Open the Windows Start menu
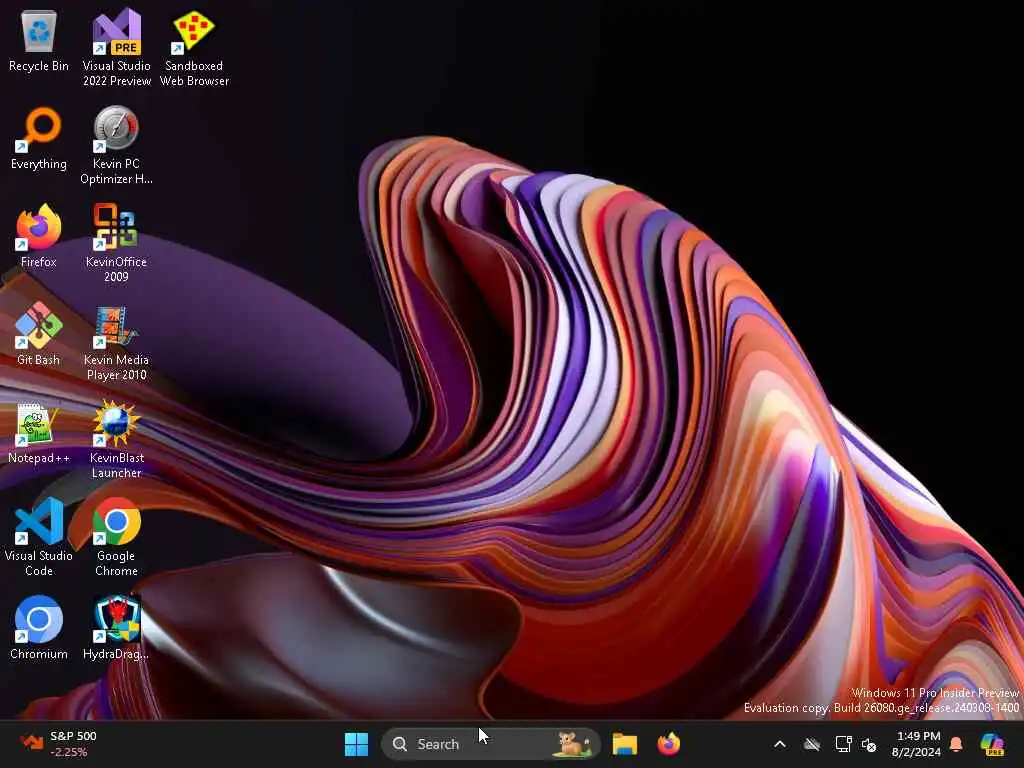 (x=357, y=744)
